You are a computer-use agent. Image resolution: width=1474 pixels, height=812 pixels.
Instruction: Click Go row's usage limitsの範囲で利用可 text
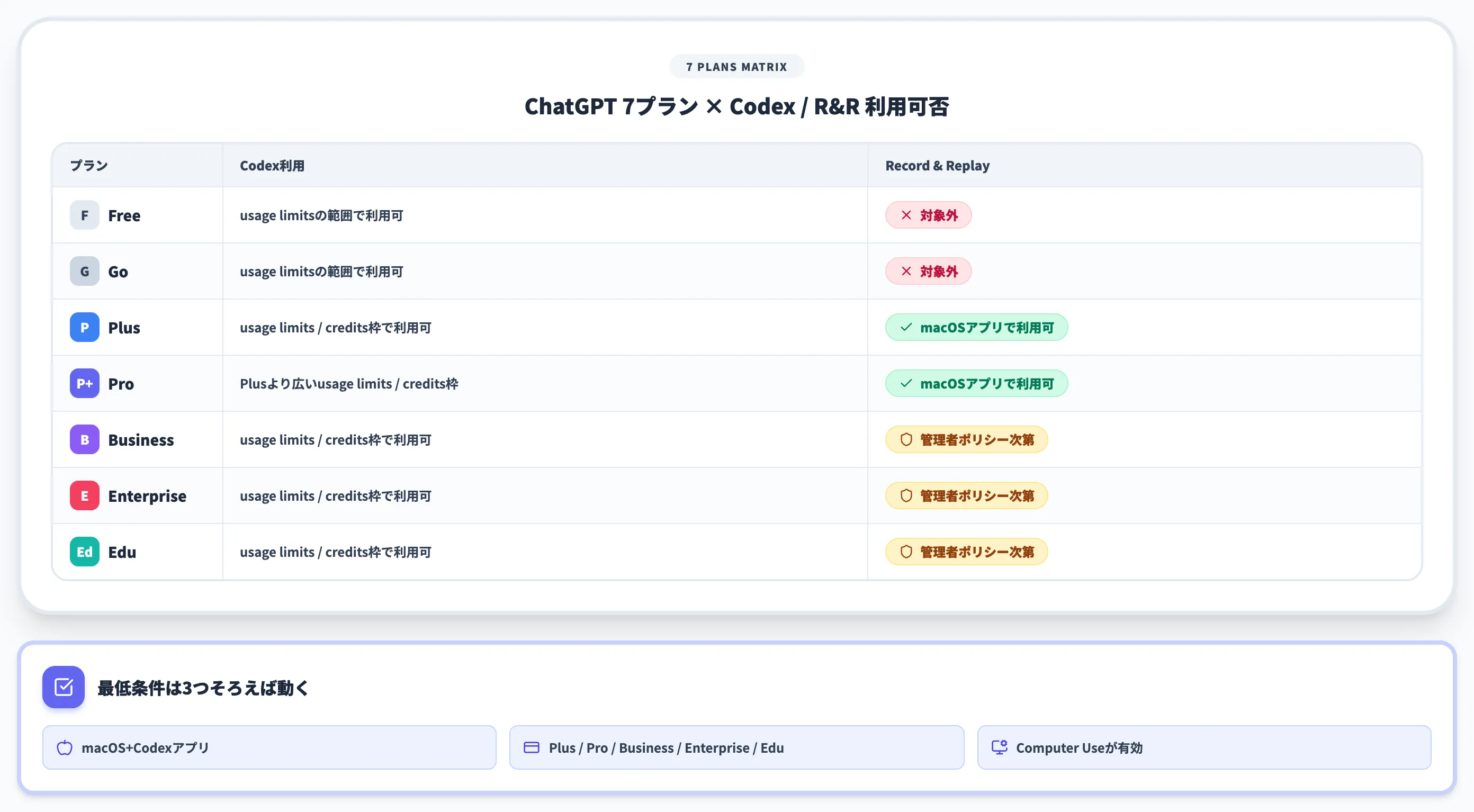[x=321, y=272]
